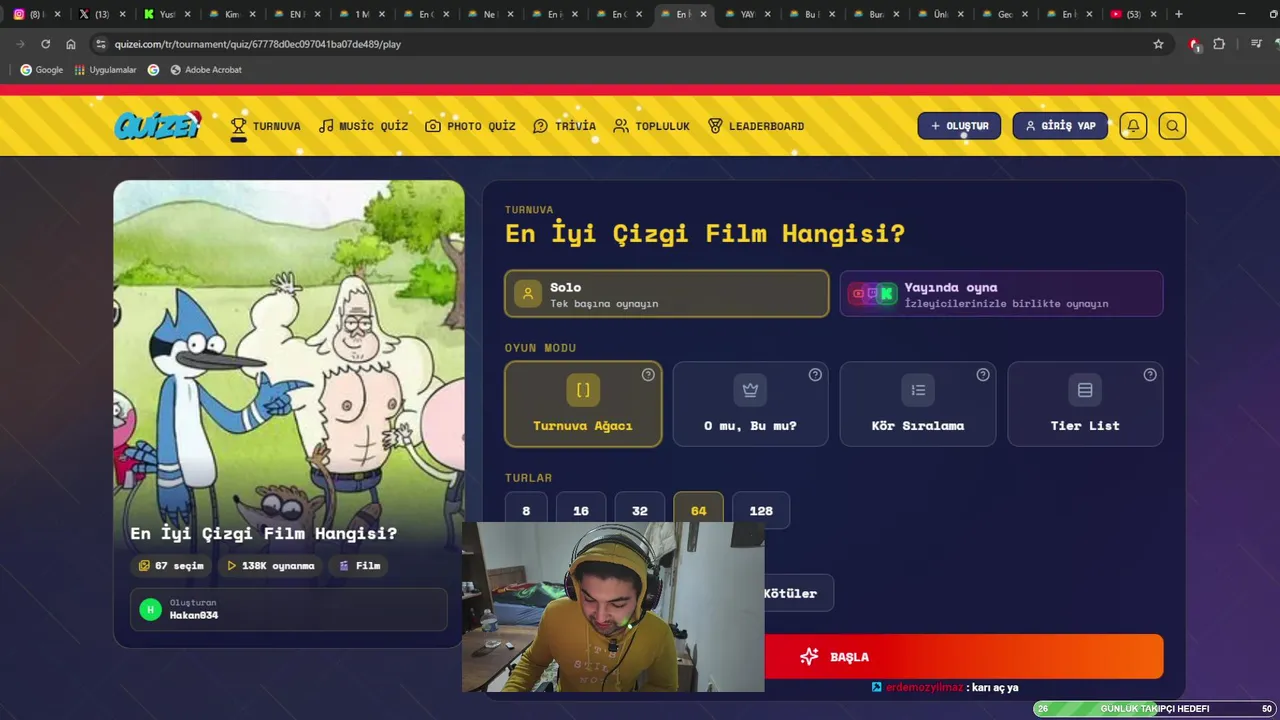Click the Giriş Yap button

pyautogui.click(x=1060, y=126)
